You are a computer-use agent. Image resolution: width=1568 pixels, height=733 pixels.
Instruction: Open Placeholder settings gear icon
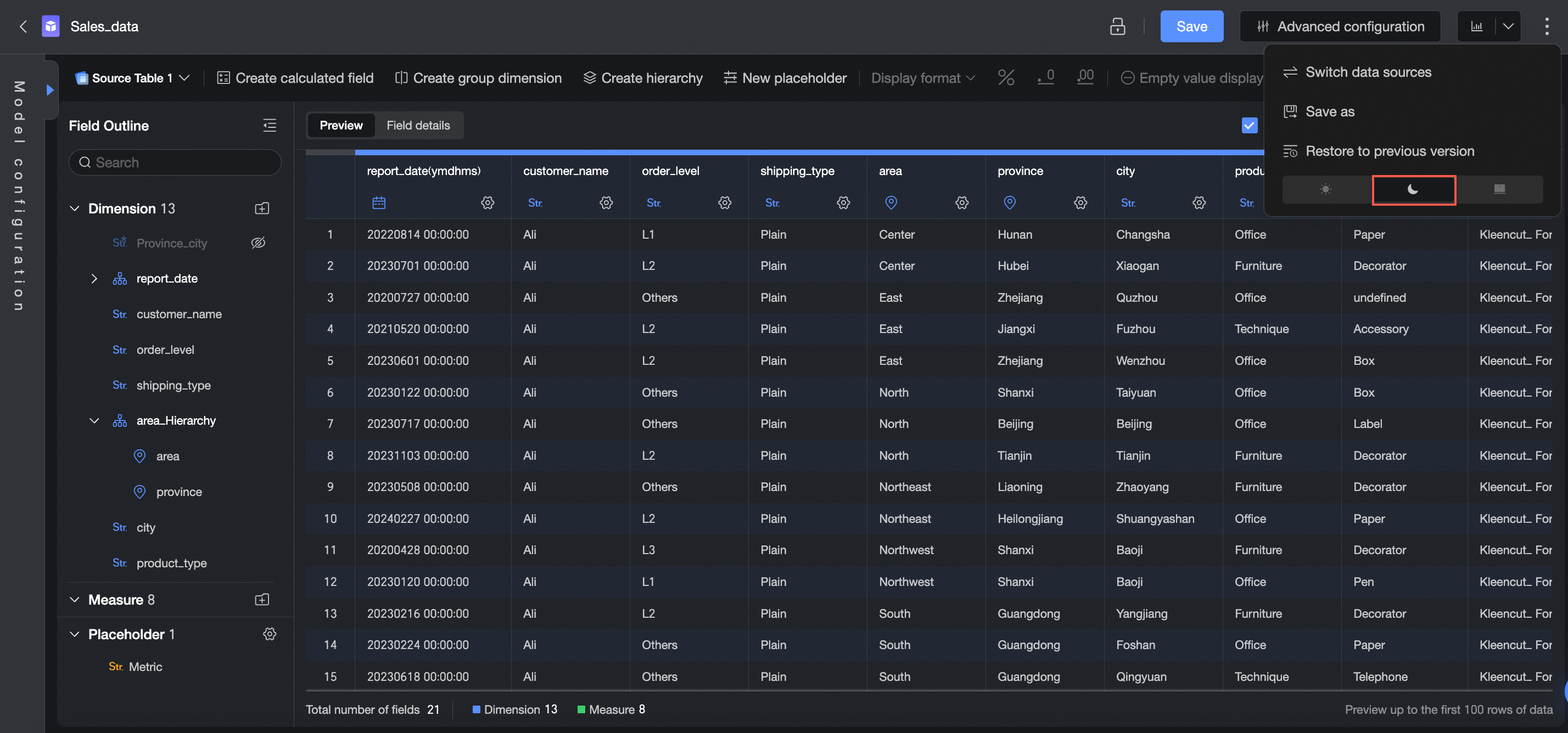pyautogui.click(x=269, y=634)
